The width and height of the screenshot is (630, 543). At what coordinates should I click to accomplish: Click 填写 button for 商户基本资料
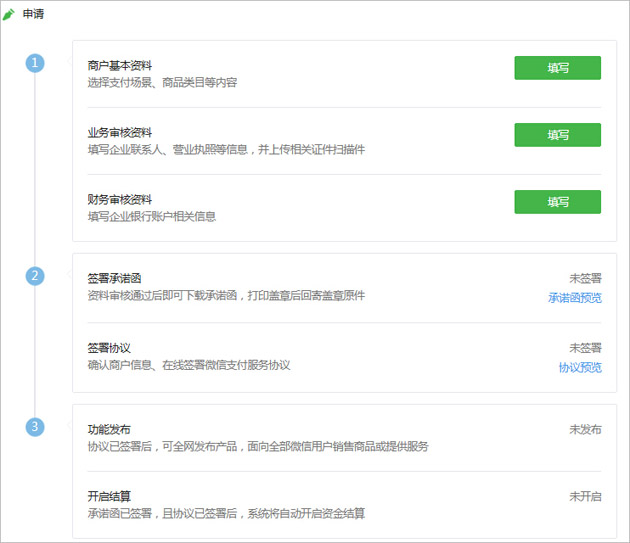[x=557, y=68]
